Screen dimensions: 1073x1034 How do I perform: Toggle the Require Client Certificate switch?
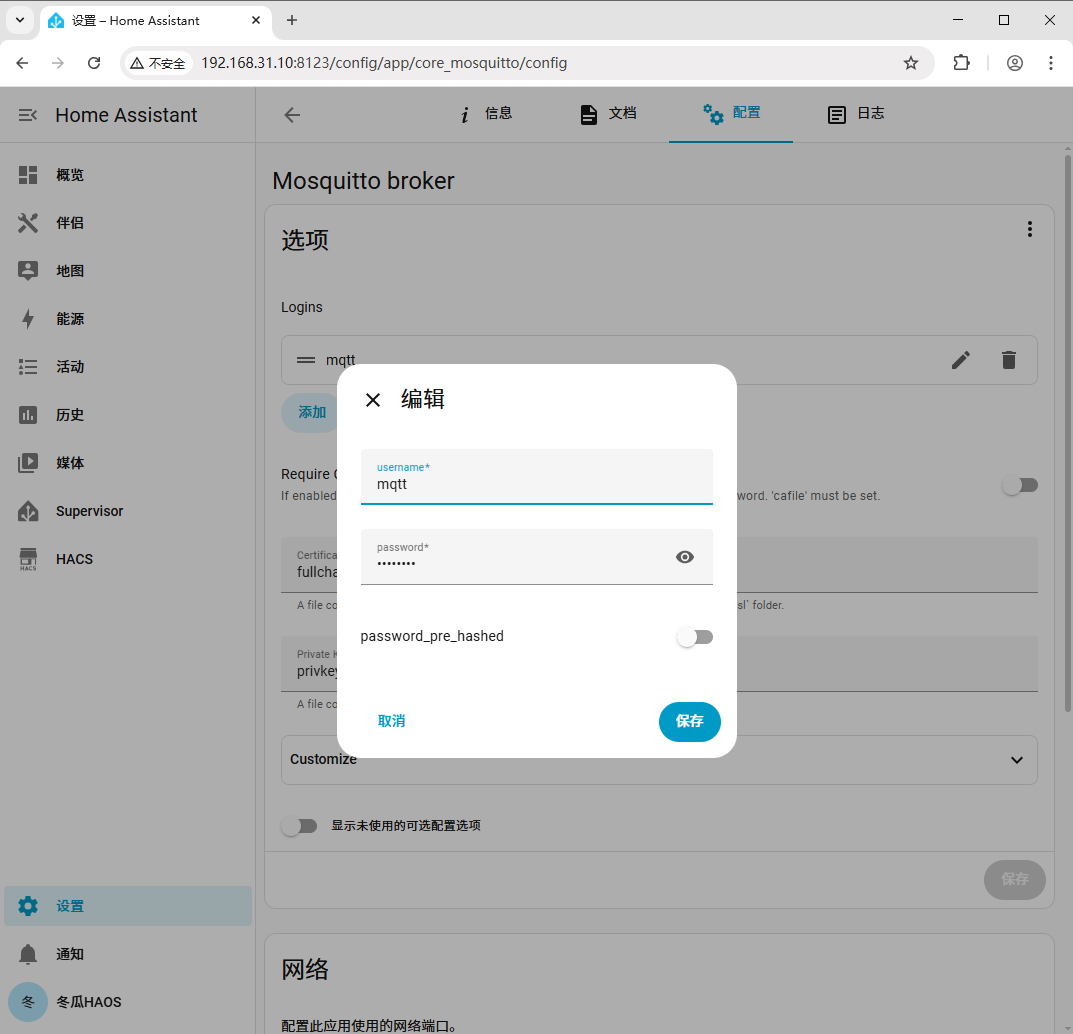coord(1020,485)
